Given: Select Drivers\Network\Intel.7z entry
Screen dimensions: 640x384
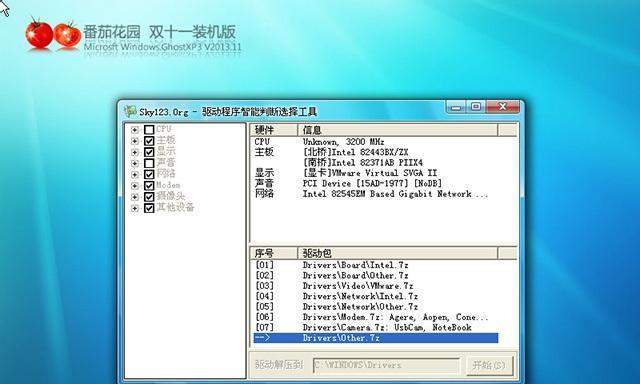Looking at the screenshot, I should click(x=376, y=296).
